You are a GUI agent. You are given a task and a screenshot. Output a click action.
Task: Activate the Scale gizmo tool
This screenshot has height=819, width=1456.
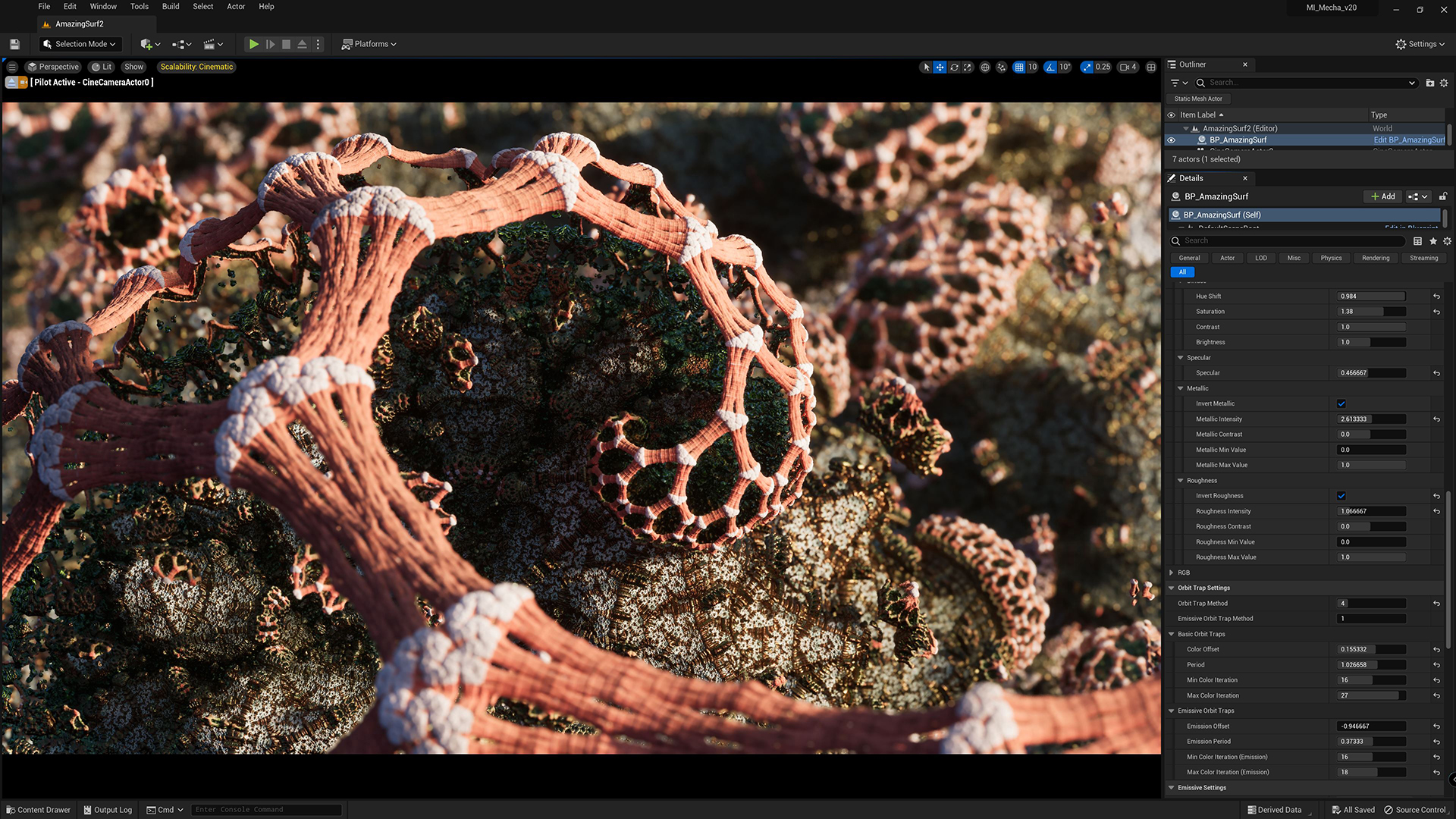[x=968, y=67]
